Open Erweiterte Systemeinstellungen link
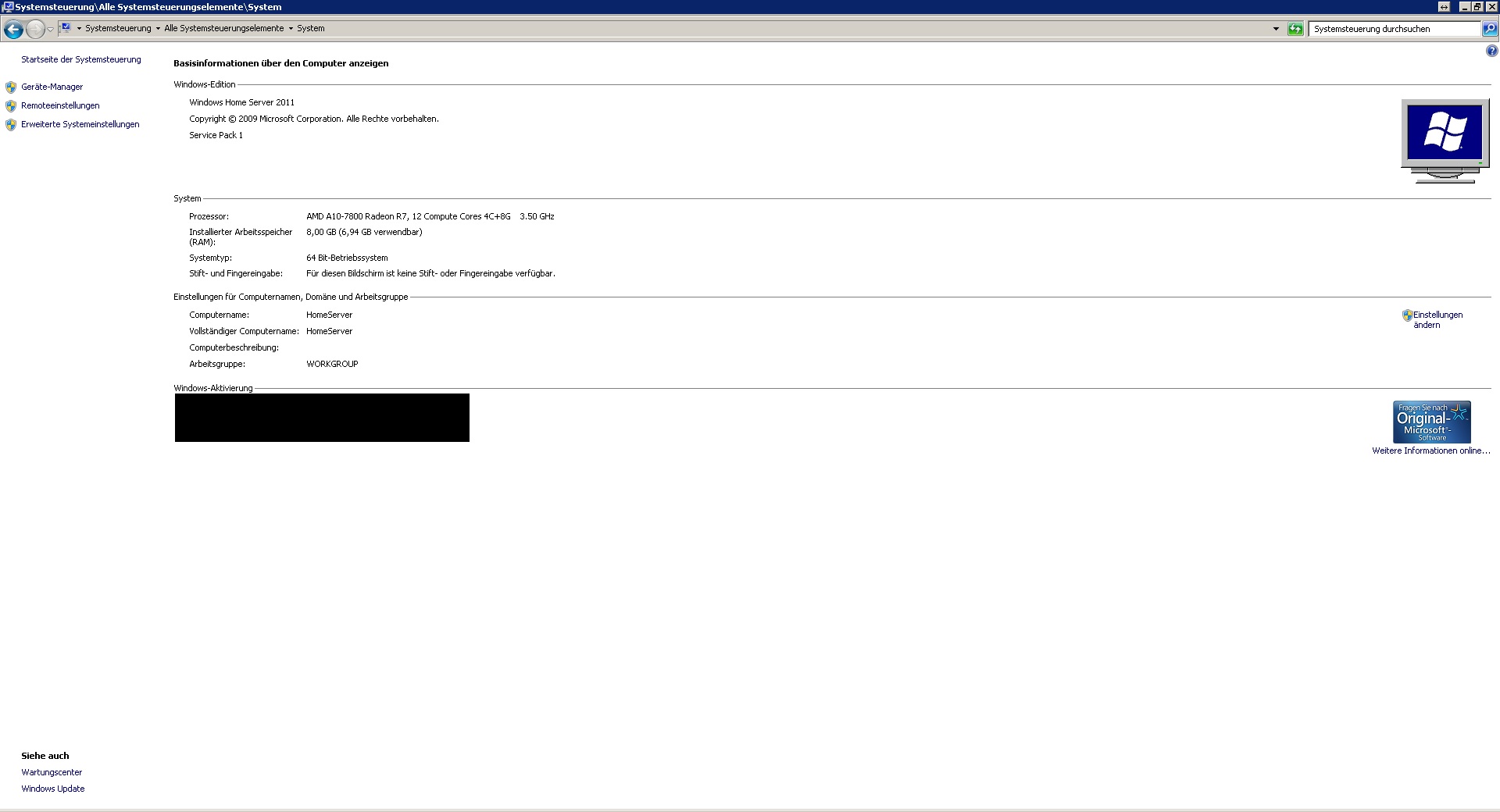1500x812 pixels. (x=80, y=125)
